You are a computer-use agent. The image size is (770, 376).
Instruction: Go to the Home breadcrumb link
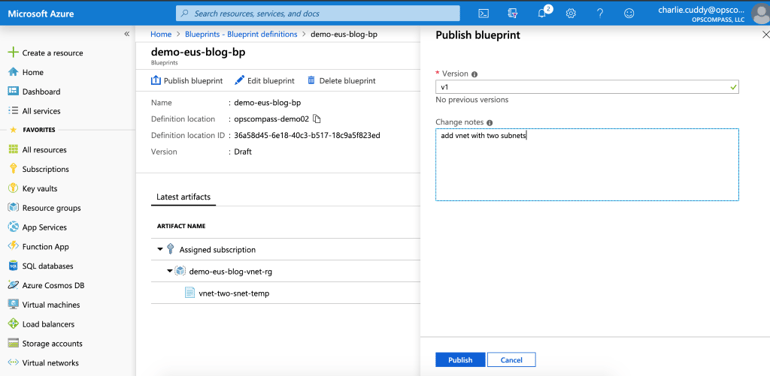click(161, 34)
